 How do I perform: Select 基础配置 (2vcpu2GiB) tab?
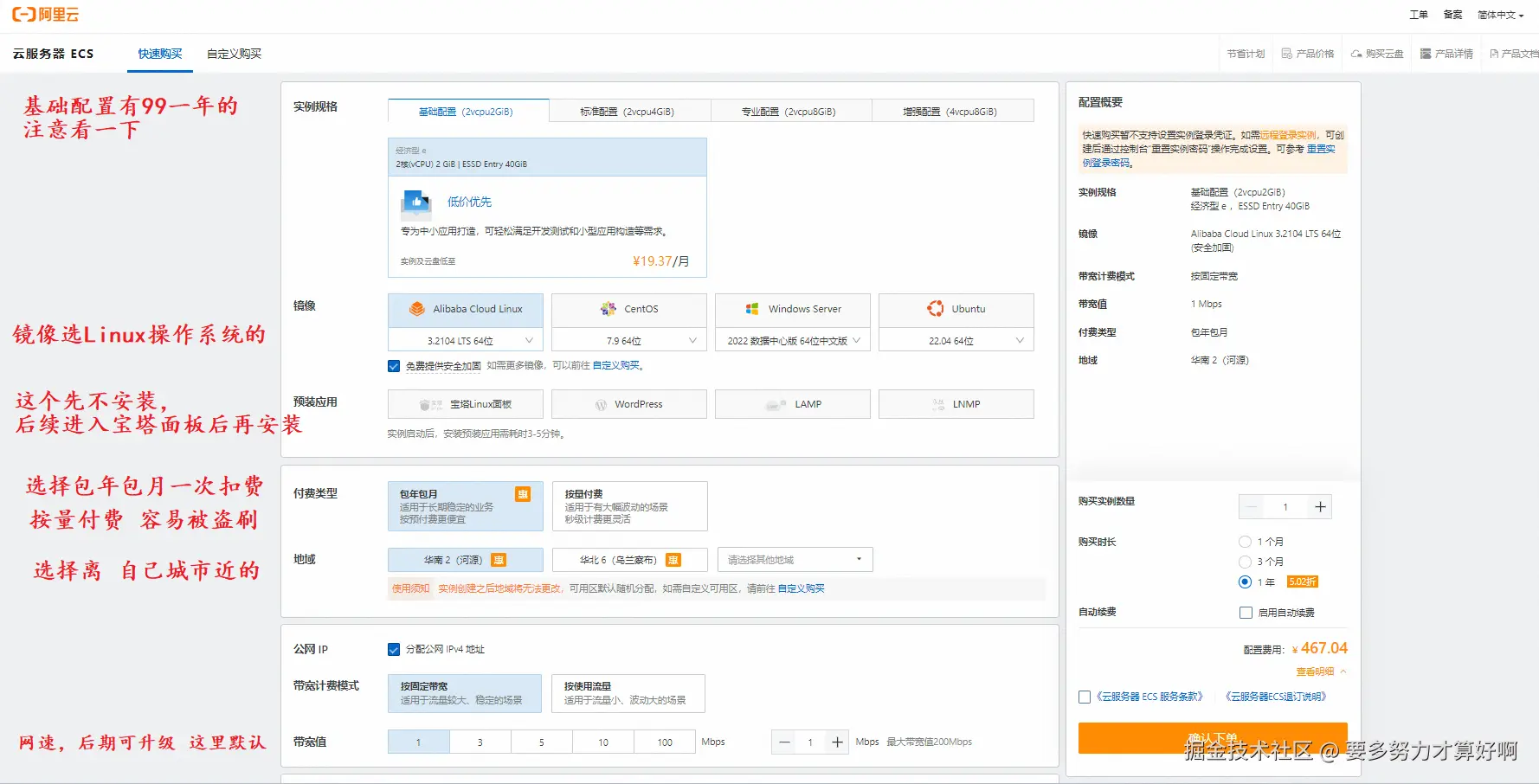pyautogui.click(x=468, y=111)
